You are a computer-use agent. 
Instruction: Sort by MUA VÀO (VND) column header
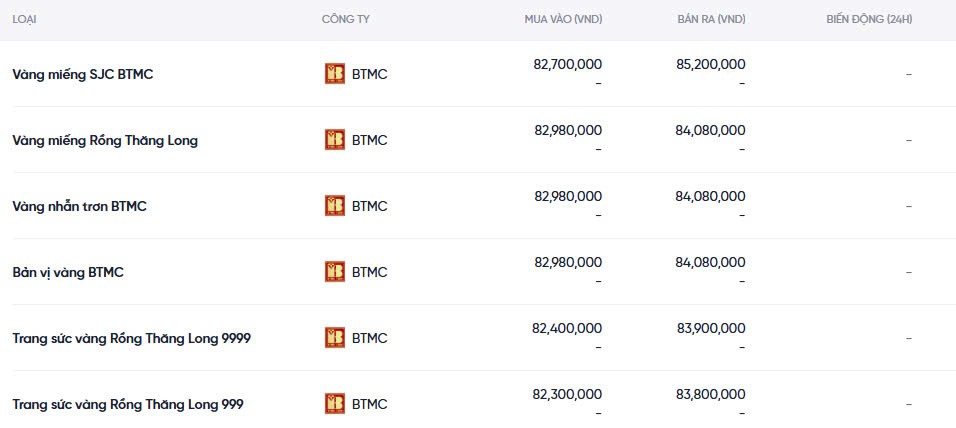click(x=563, y=20)
